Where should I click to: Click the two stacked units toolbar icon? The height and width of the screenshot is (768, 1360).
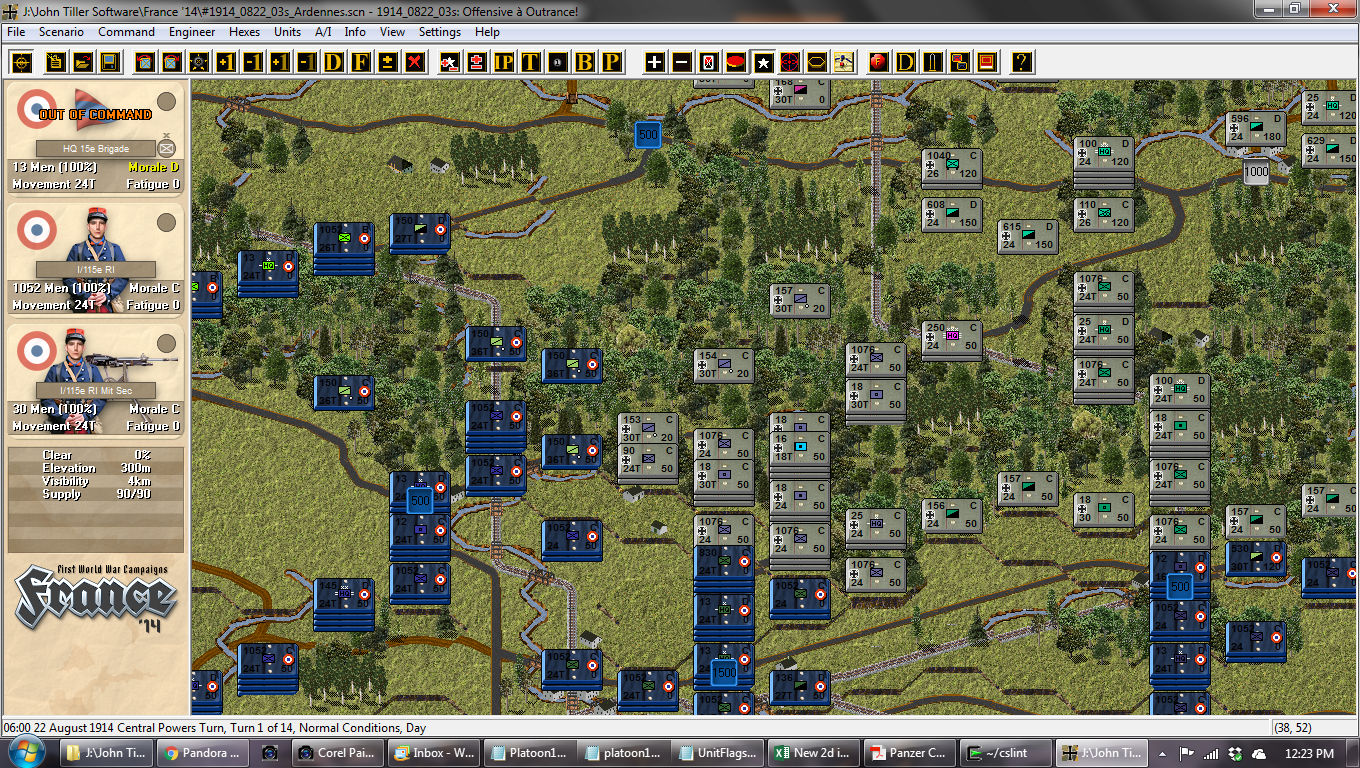point(960,62)
